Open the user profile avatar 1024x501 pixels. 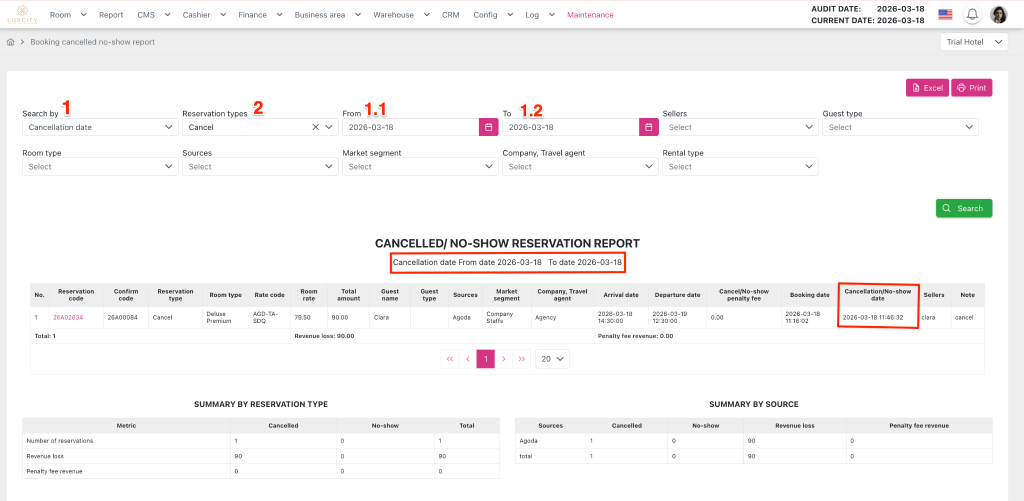998,15
